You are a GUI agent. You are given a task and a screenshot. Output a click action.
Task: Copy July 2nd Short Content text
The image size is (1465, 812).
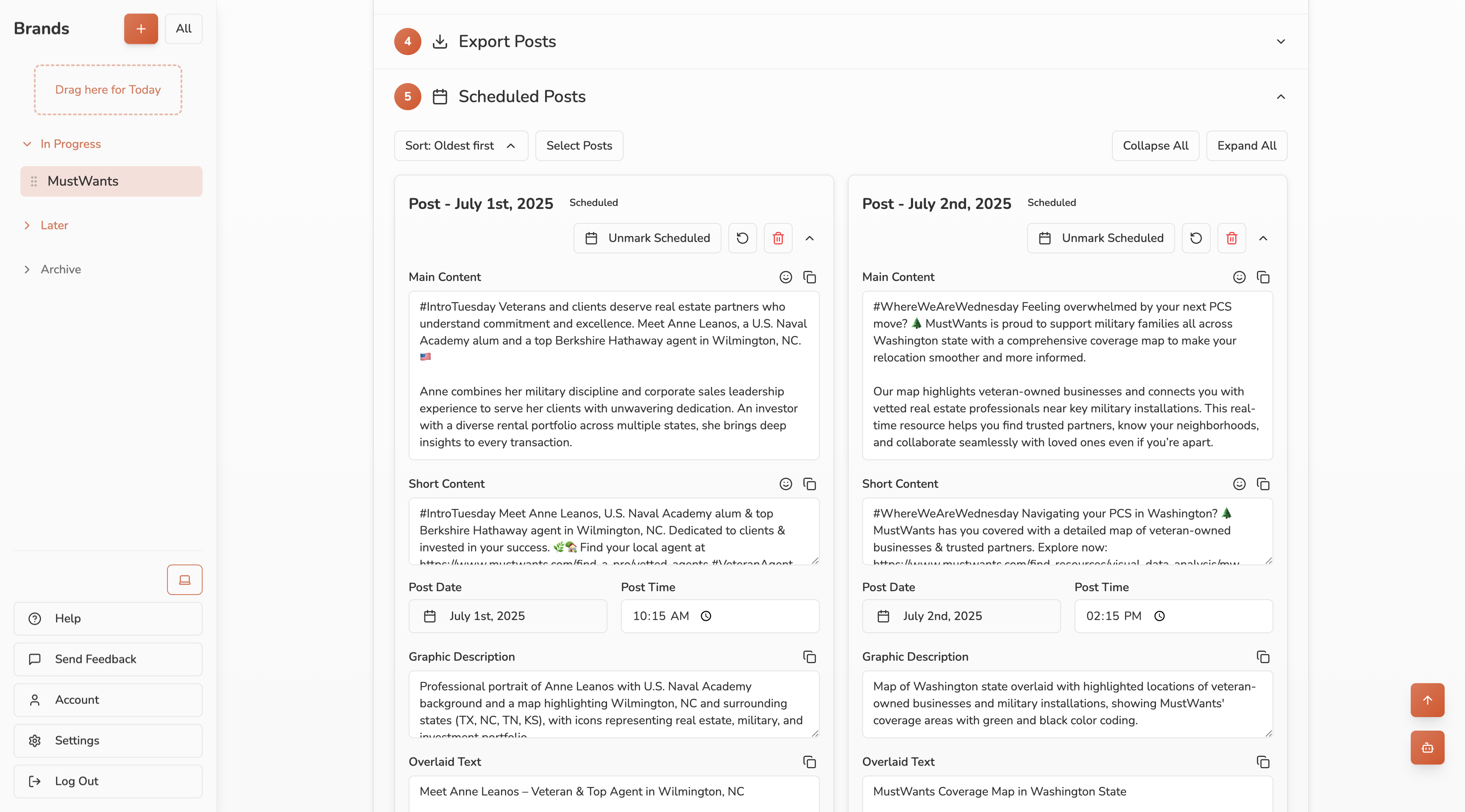click(x=1263, y=484)
